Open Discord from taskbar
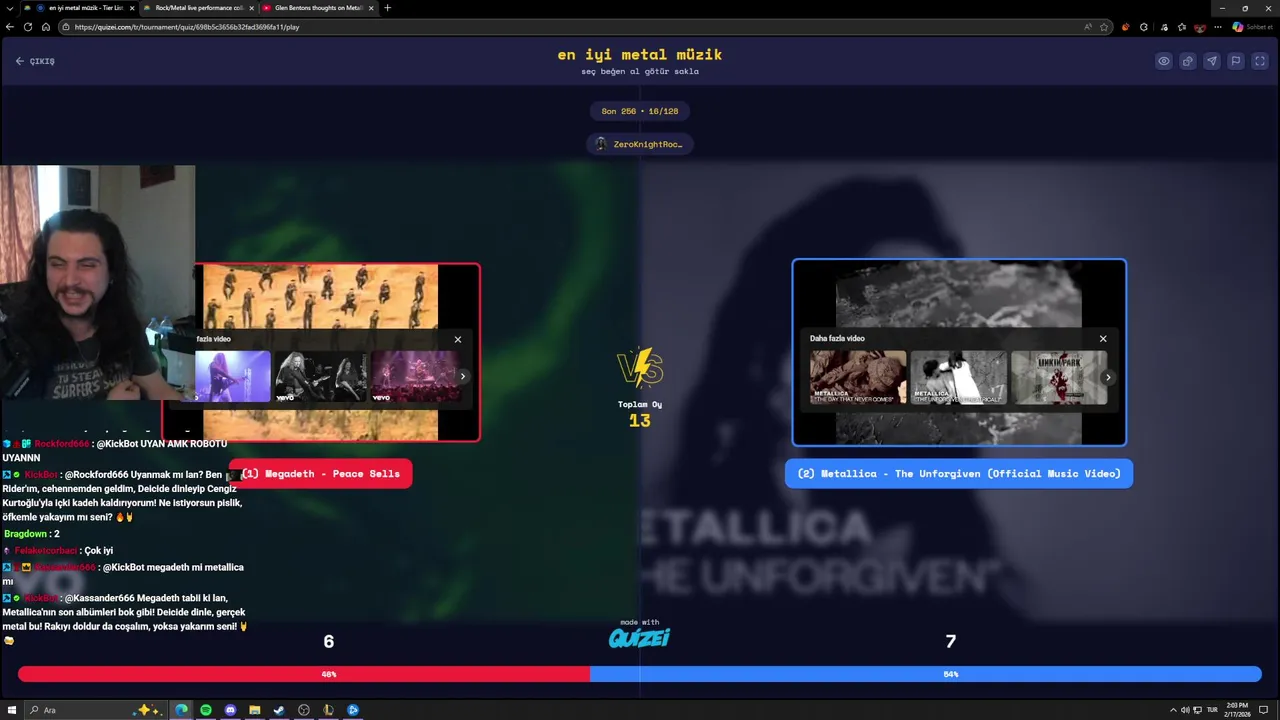The image size is (1280, 720). point(230,710)
